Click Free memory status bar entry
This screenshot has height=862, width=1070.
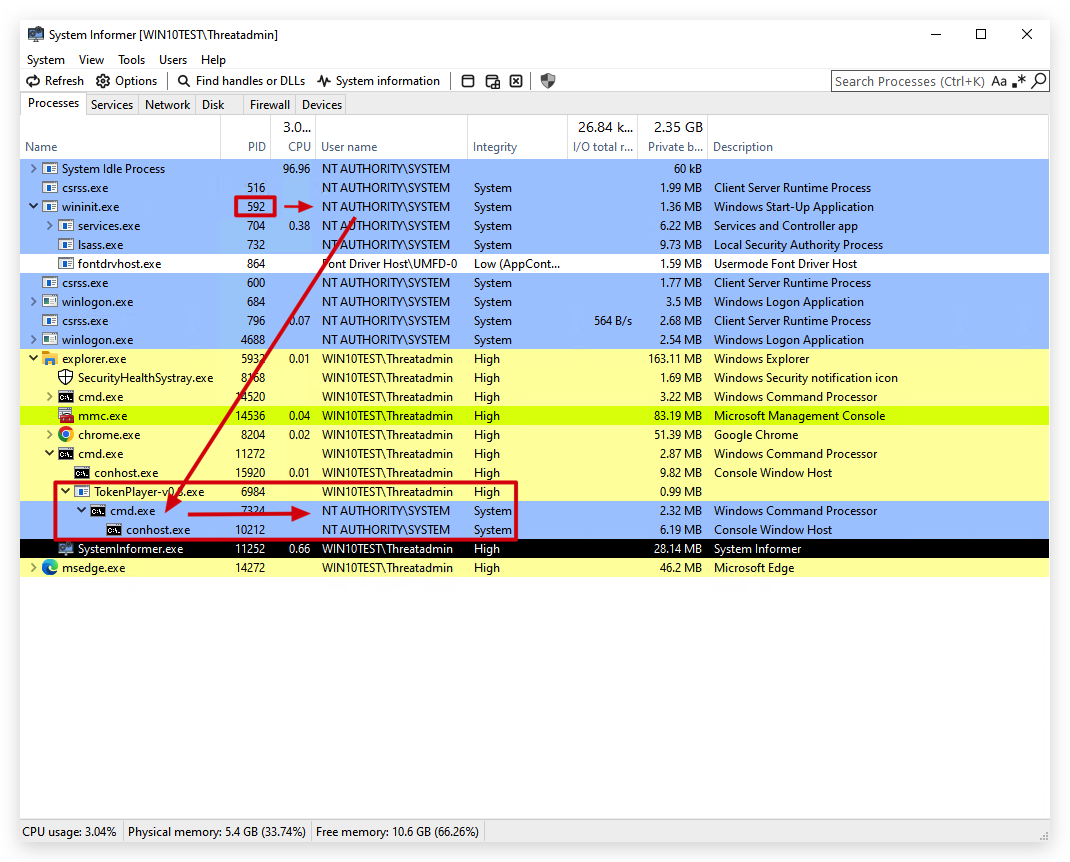tap(397, 831)
